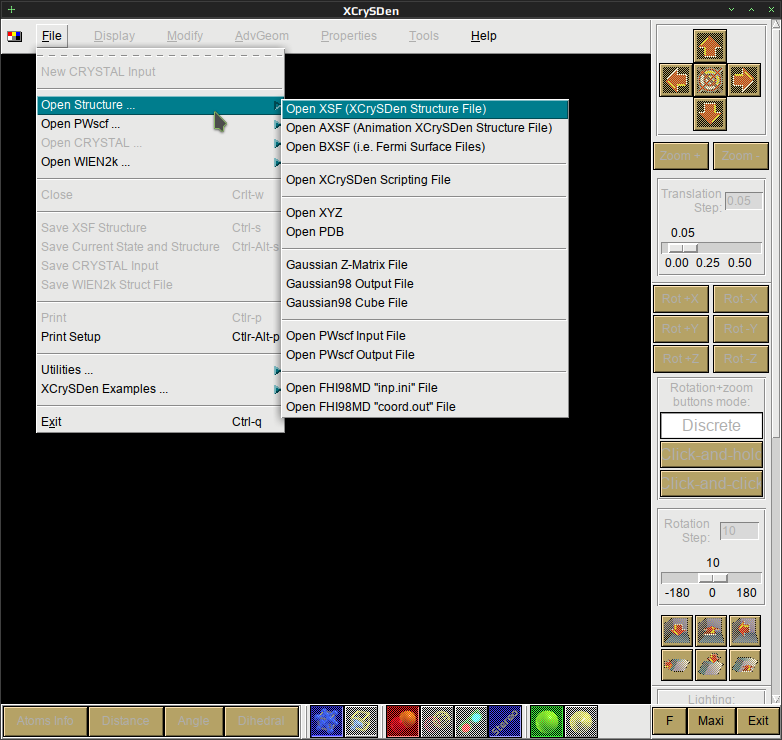
Task: Click the yellow wireframe cube icon
Action: click(361, 721)
